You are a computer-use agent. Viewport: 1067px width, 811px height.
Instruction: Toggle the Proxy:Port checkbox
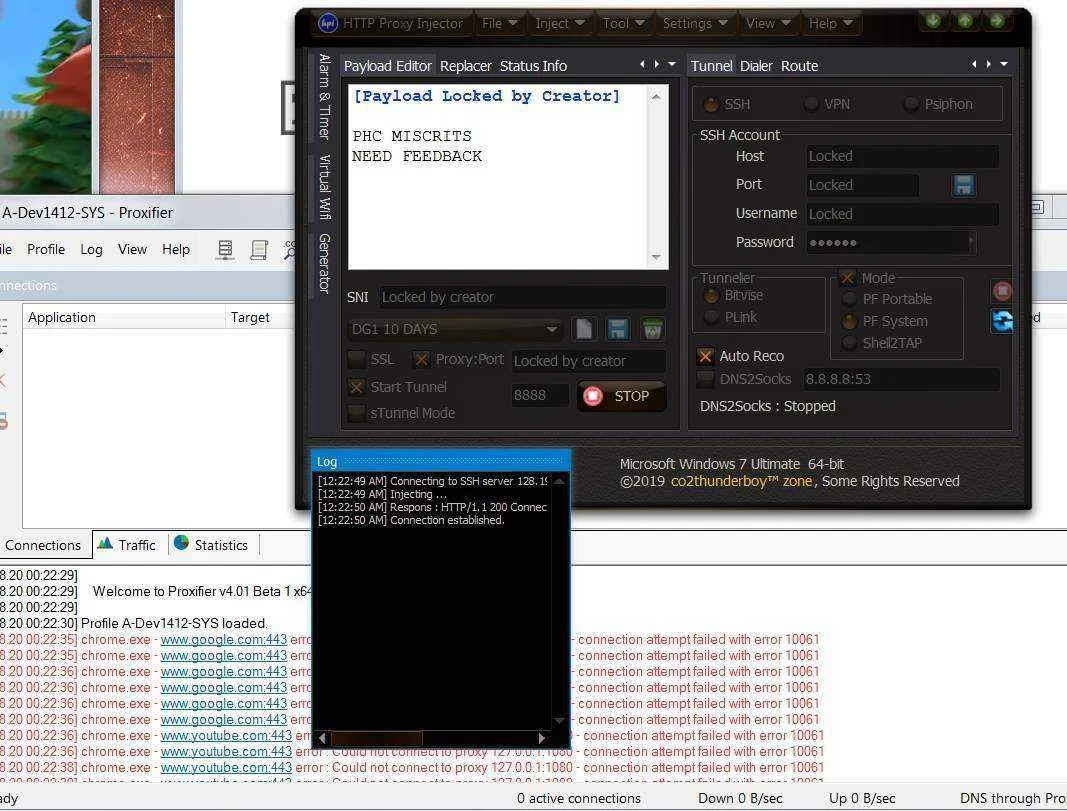pyautogui.click(x=421, y=359)
